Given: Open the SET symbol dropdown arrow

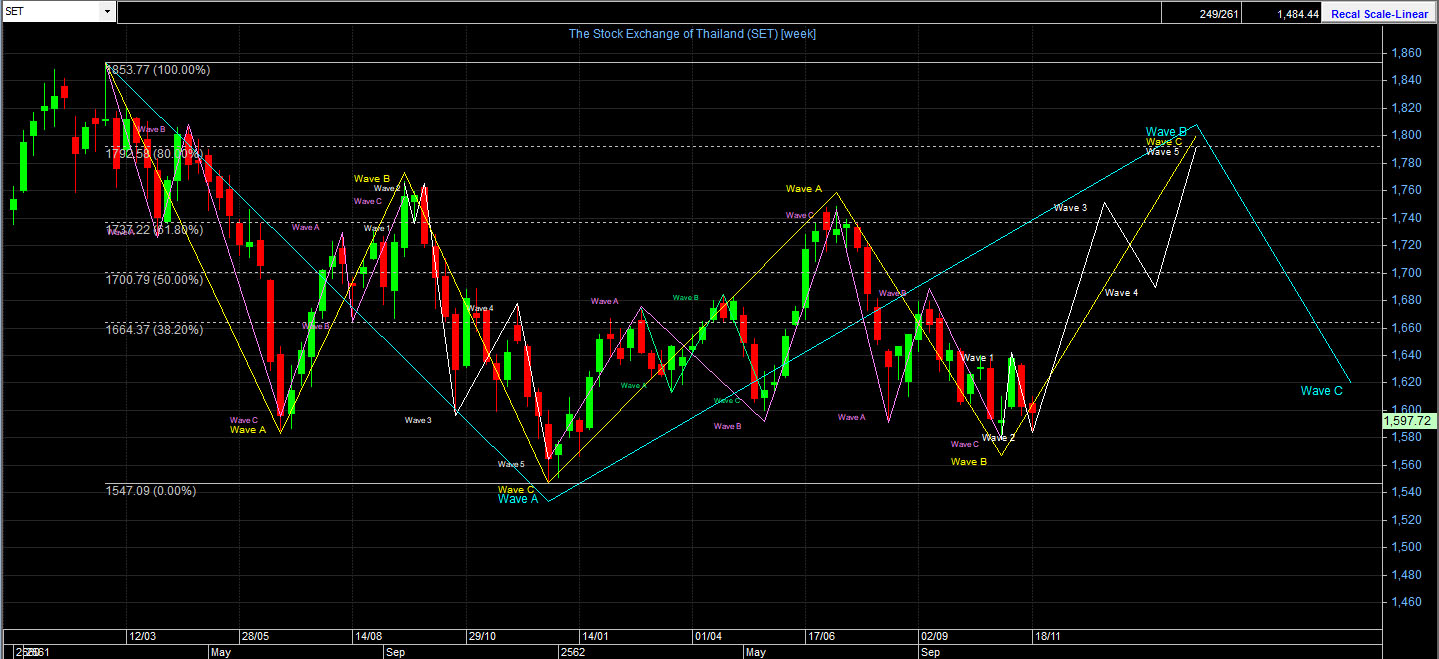Looking at the screenshot, I should coord(107,11).
